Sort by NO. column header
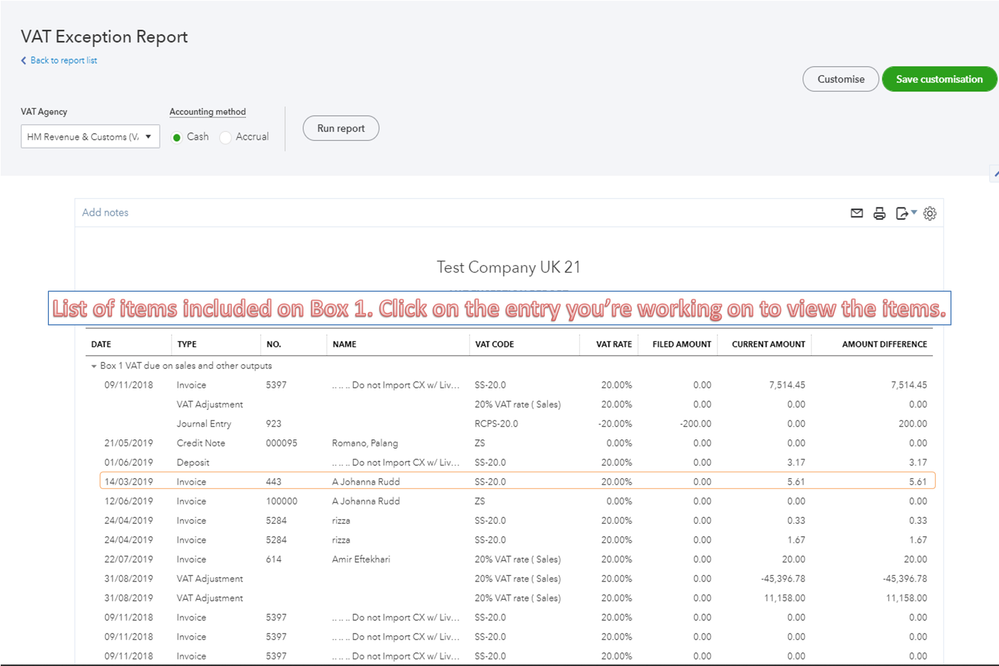The image size is (999, 666). tap(274, 344)
